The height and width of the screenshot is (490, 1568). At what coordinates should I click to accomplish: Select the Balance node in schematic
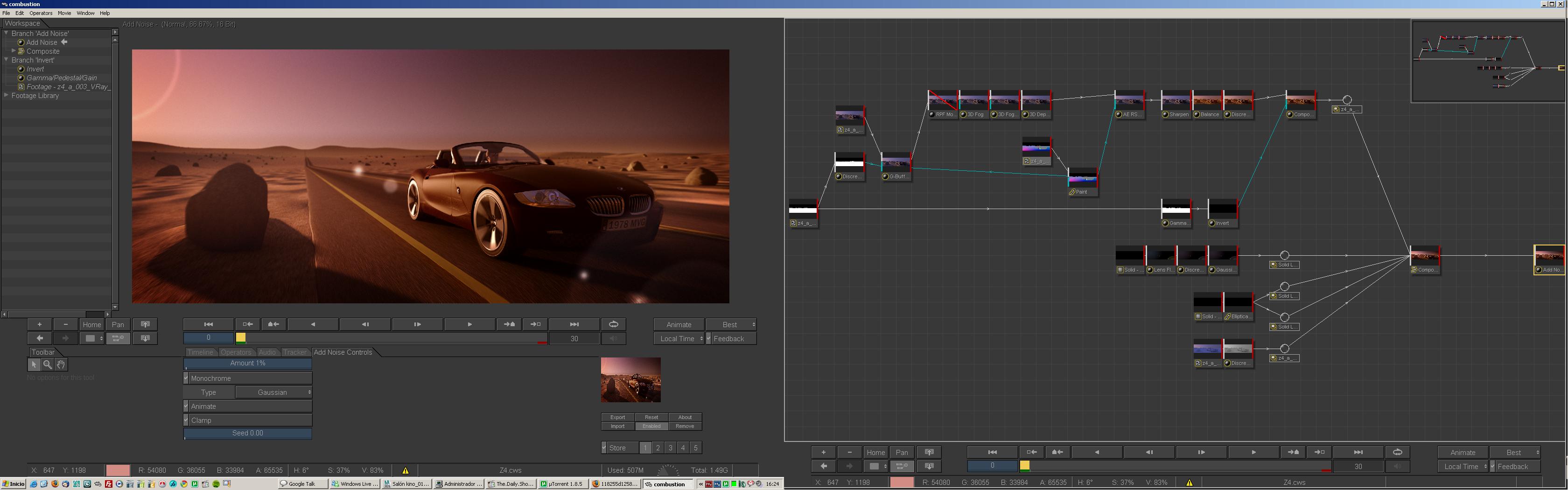tap(1207, 105)
